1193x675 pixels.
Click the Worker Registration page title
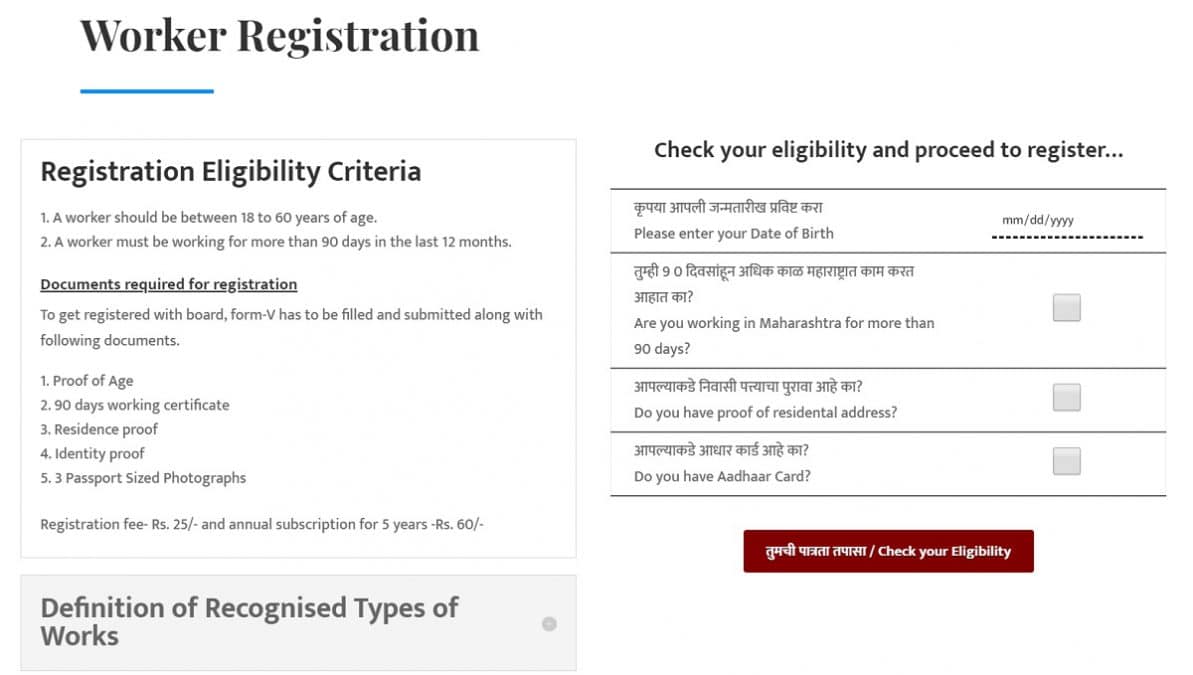[280, 36]
